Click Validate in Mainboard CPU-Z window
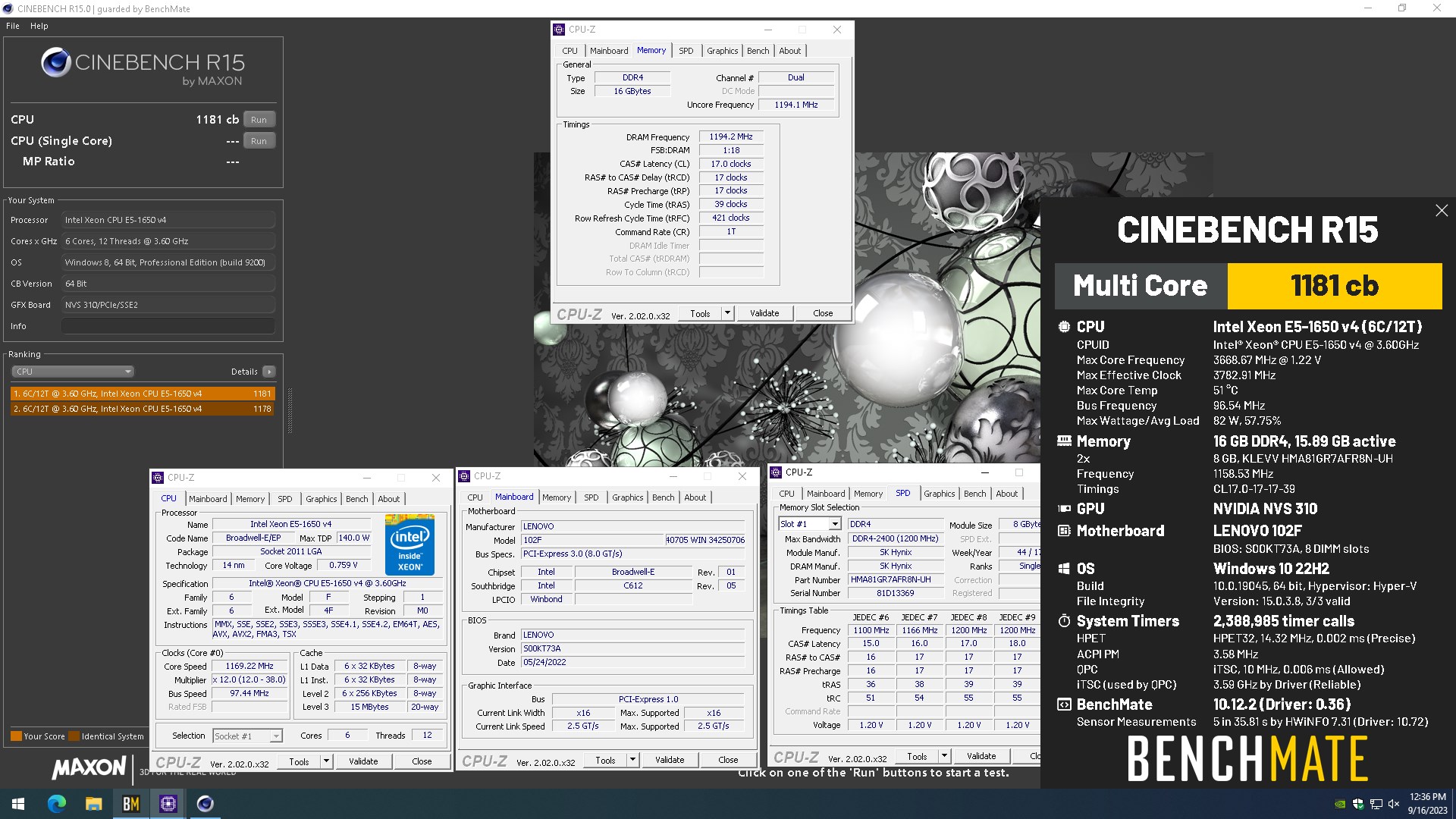This screenshot has width=1456, height=819. pyautogui.click(x=670, y=760)
